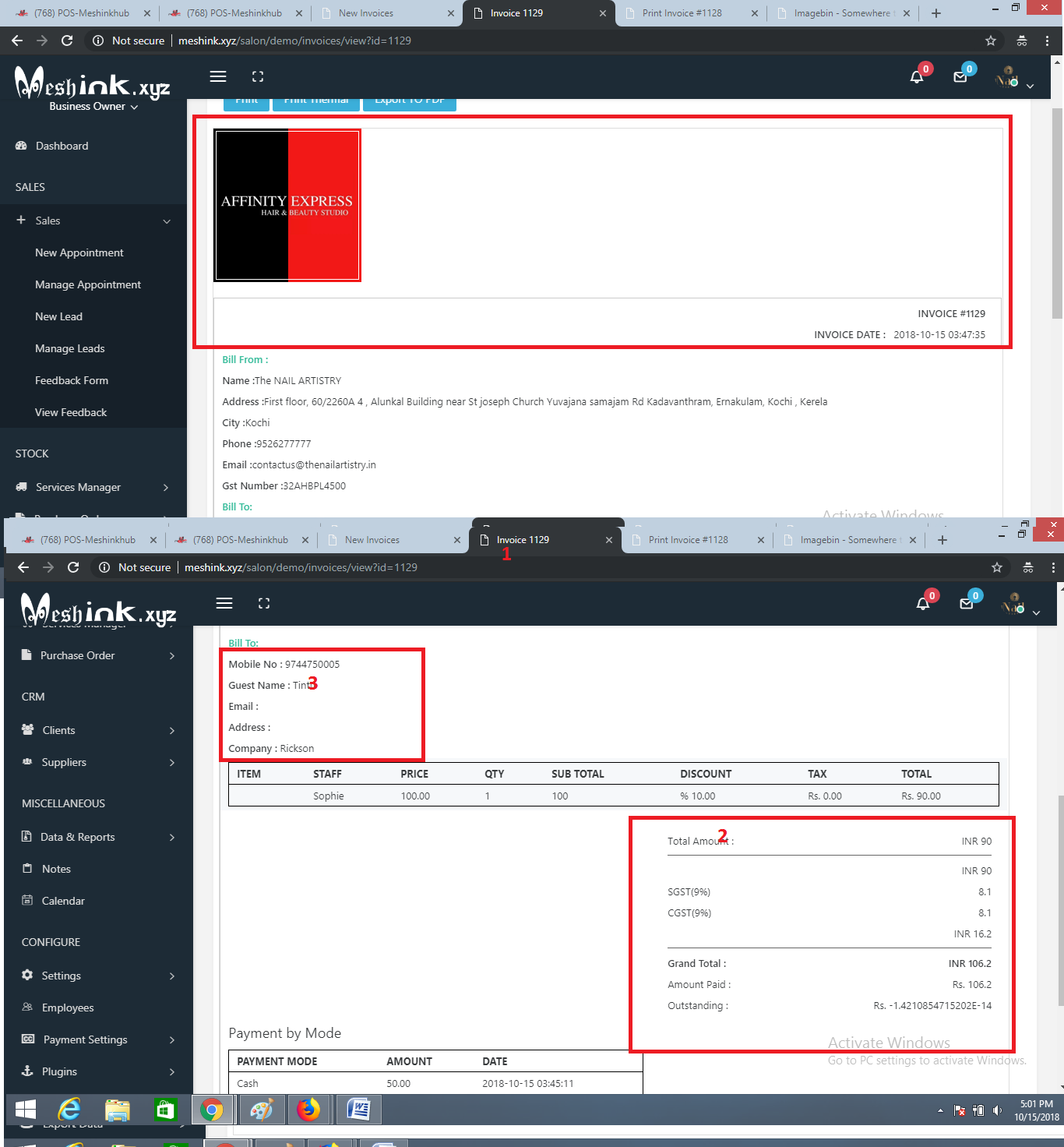The height and width of the screenshot is (1147, 1064).
Task: Expand the Clients submenu
Action: click(x=172, y=731)
